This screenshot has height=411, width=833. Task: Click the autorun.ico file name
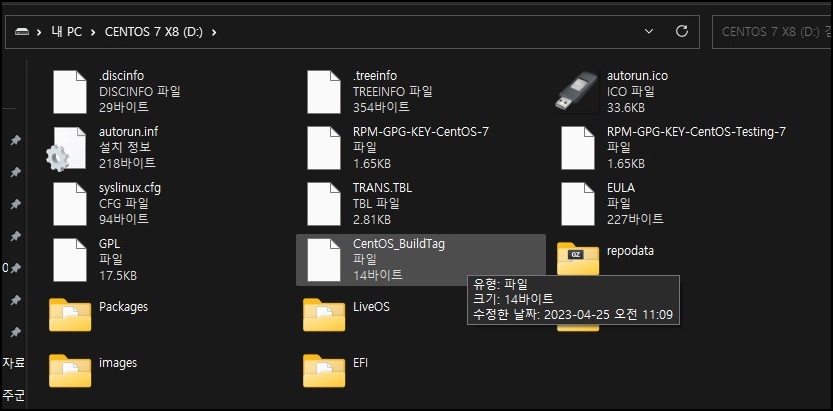(638, 76)
